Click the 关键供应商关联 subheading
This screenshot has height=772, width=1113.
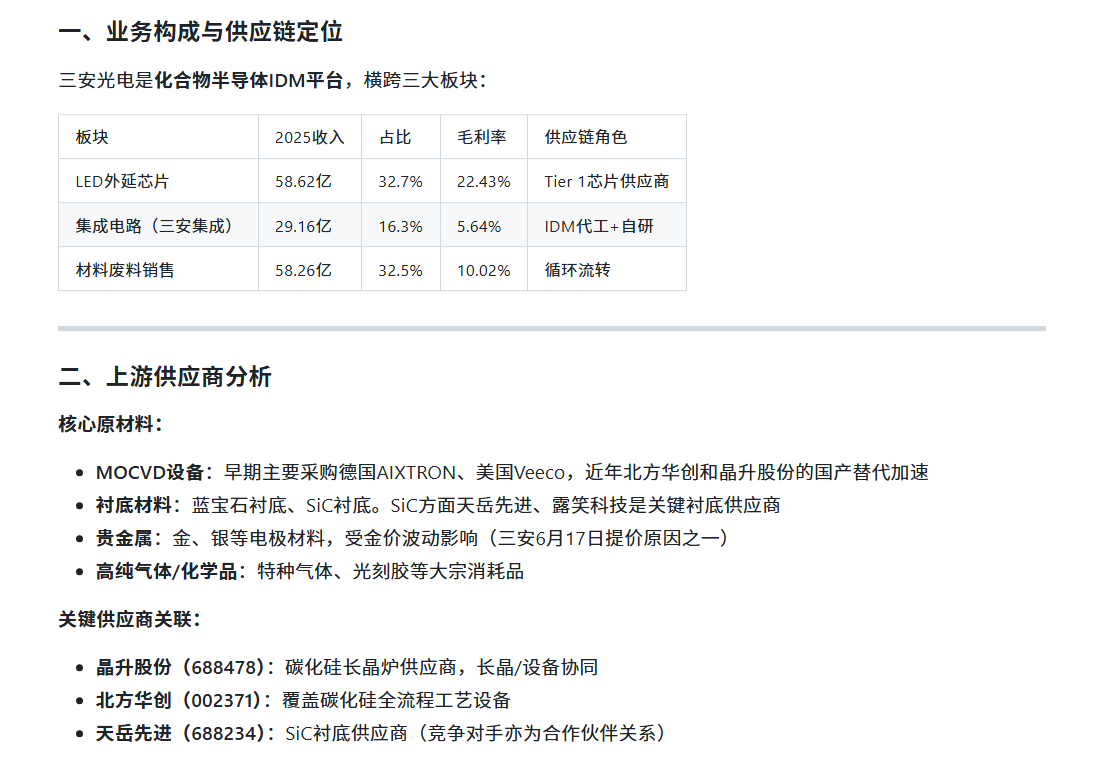(130, 619)
